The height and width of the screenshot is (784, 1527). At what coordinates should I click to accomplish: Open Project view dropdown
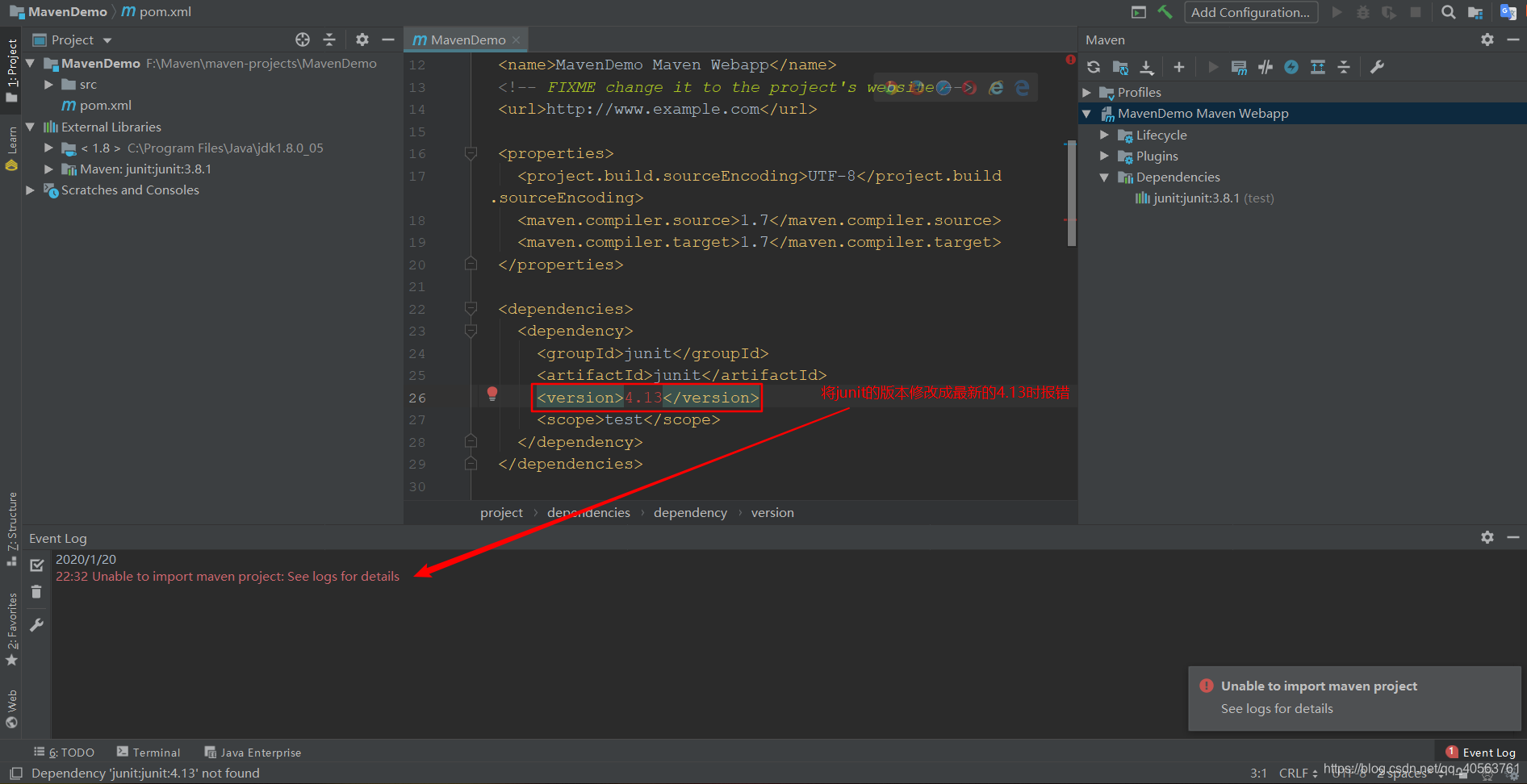[x=107, y=40]
